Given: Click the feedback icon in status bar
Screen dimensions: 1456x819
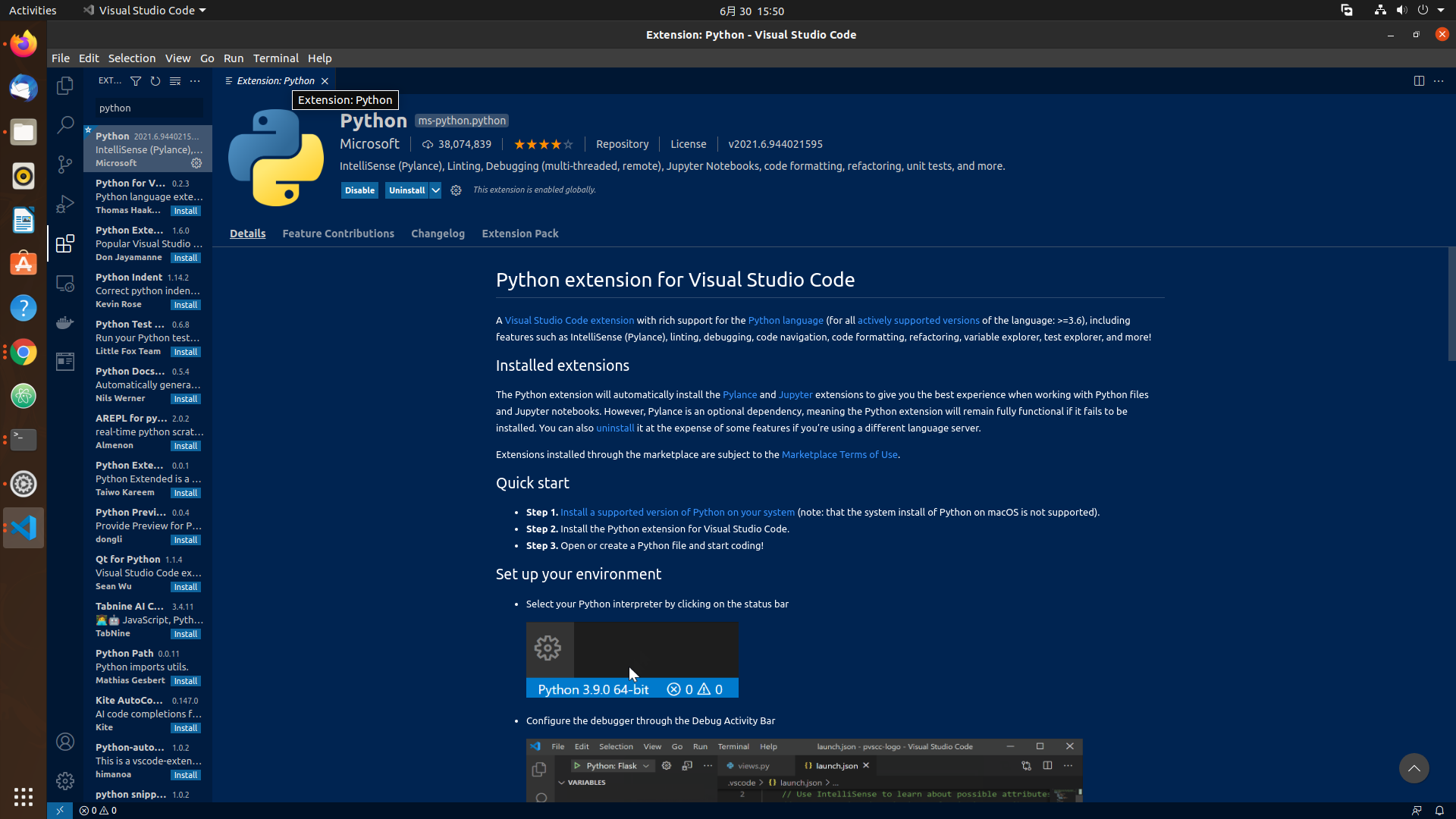Looking at the screenshot, I should [1417, 811].
